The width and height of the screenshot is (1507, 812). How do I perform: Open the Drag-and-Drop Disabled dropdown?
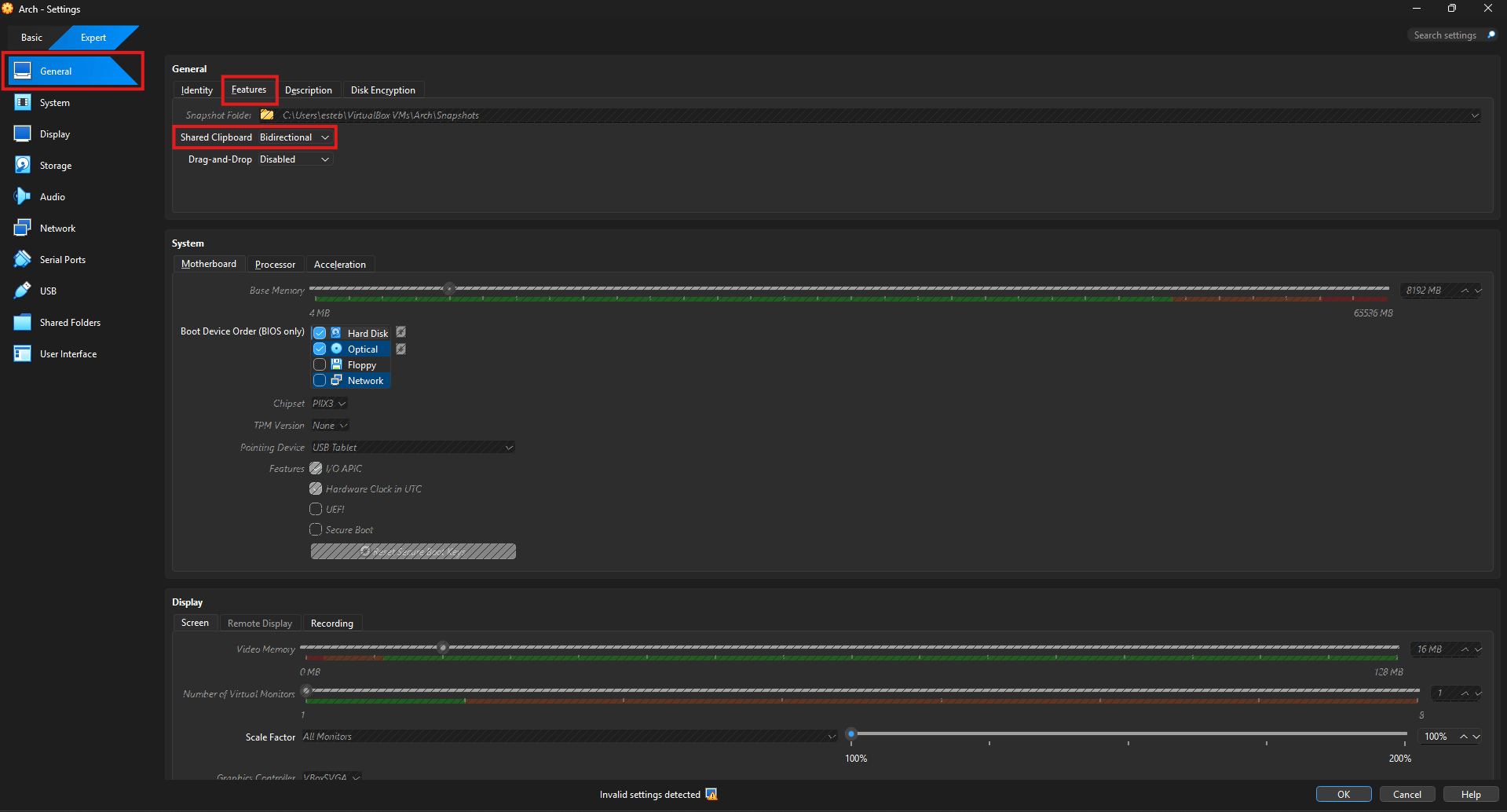point(294,159)
